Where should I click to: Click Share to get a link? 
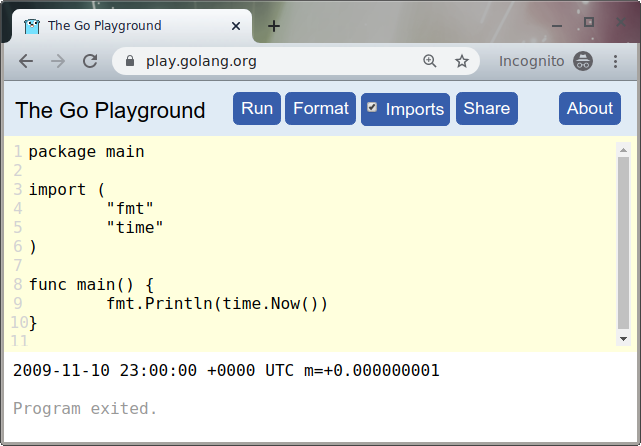click(486, 109)
